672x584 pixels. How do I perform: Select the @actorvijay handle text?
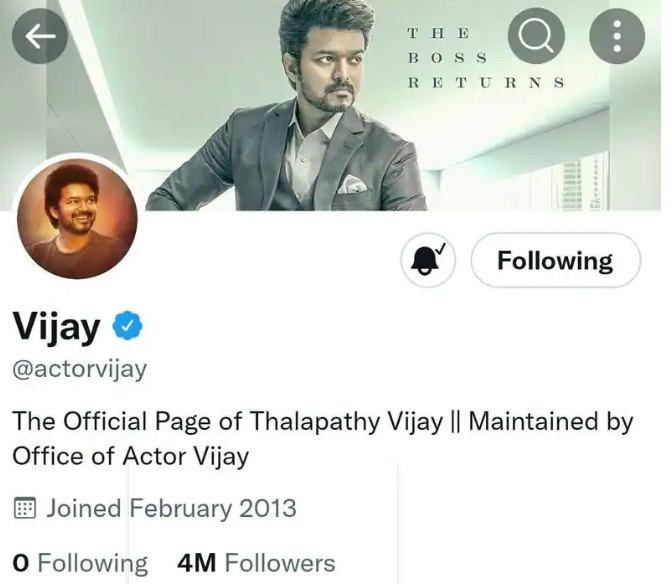click(80, 369)
